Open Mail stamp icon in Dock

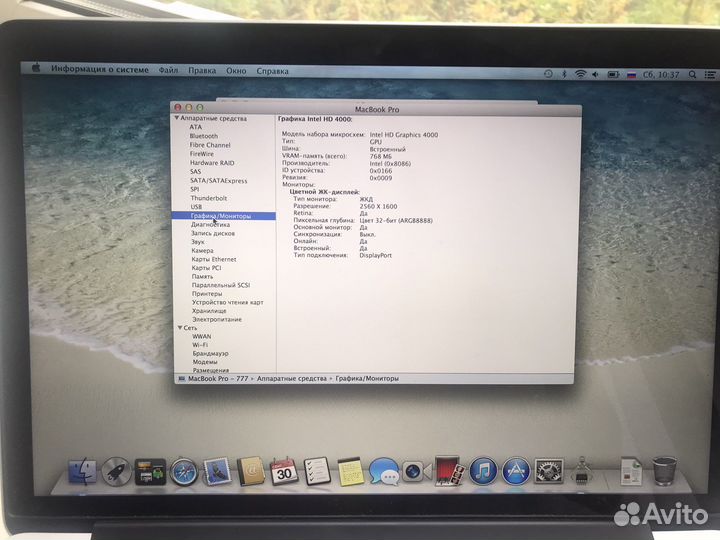coord(217,471)
